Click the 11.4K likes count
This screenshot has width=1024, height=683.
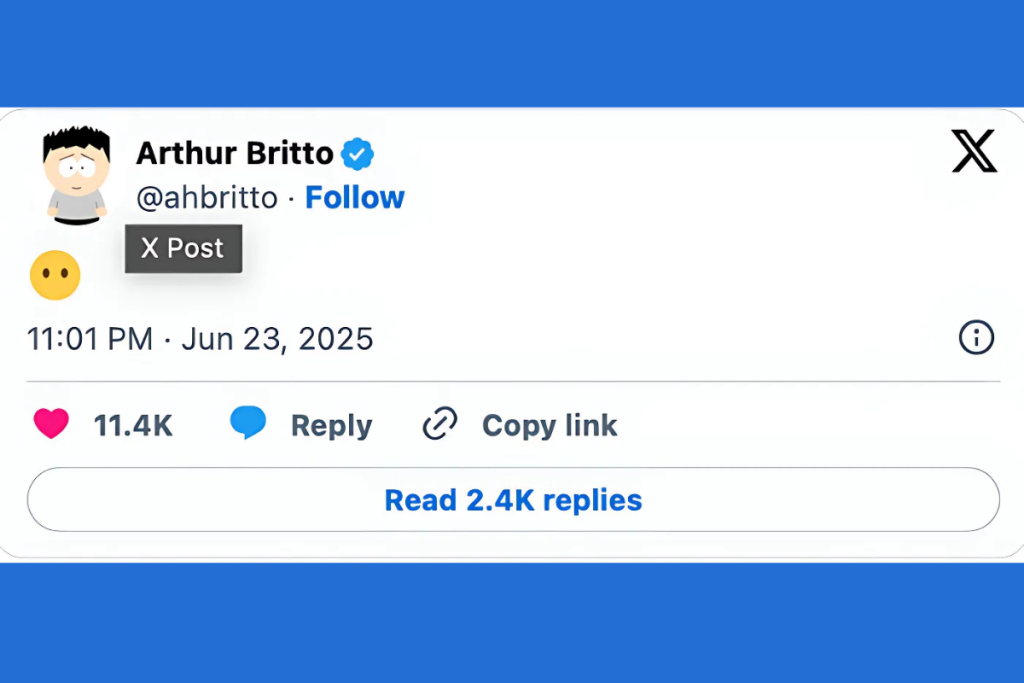click(133, 426)
